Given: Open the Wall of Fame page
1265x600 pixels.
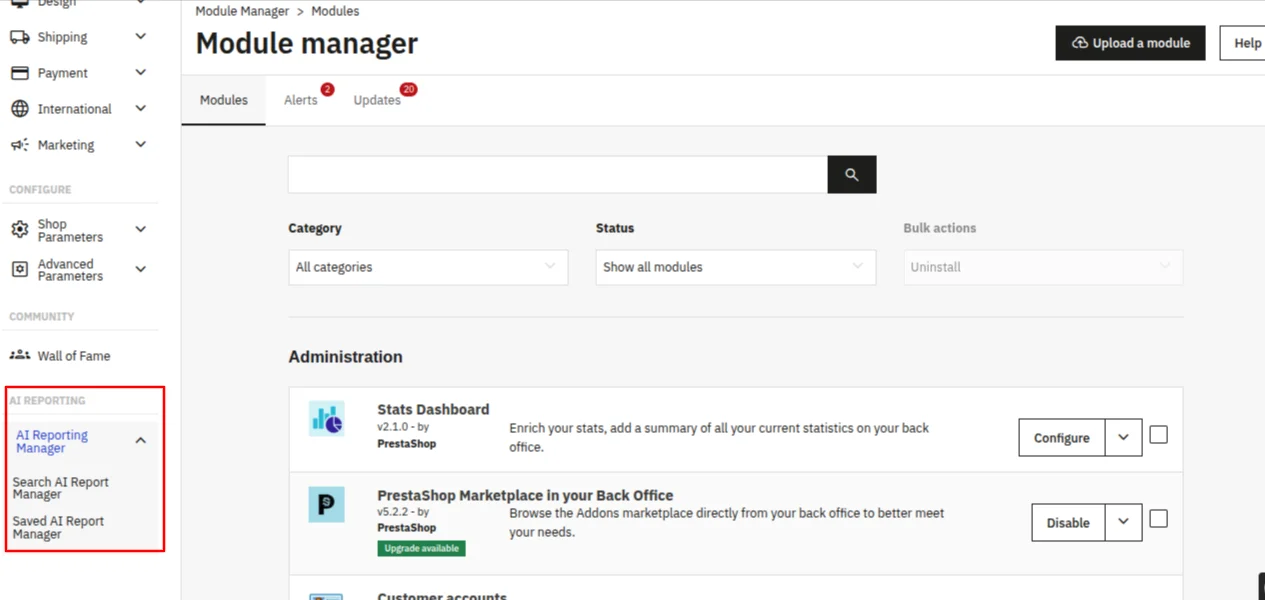Looking at the screenshot, I should pos(74,356).
